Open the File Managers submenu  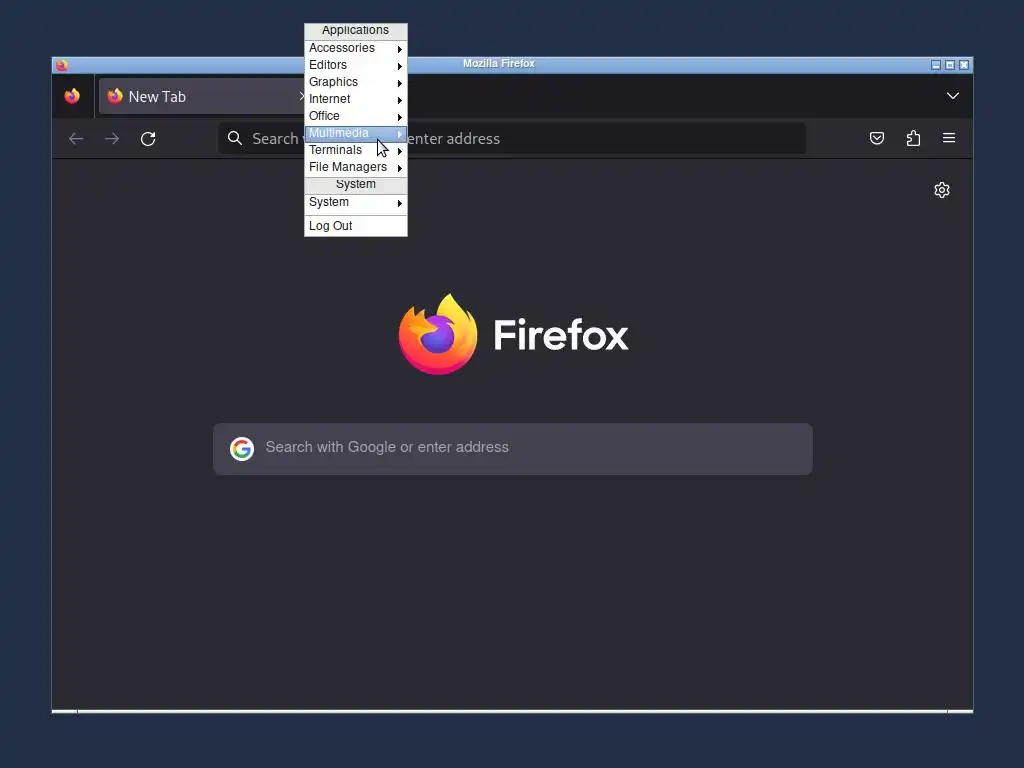point(355,167)
